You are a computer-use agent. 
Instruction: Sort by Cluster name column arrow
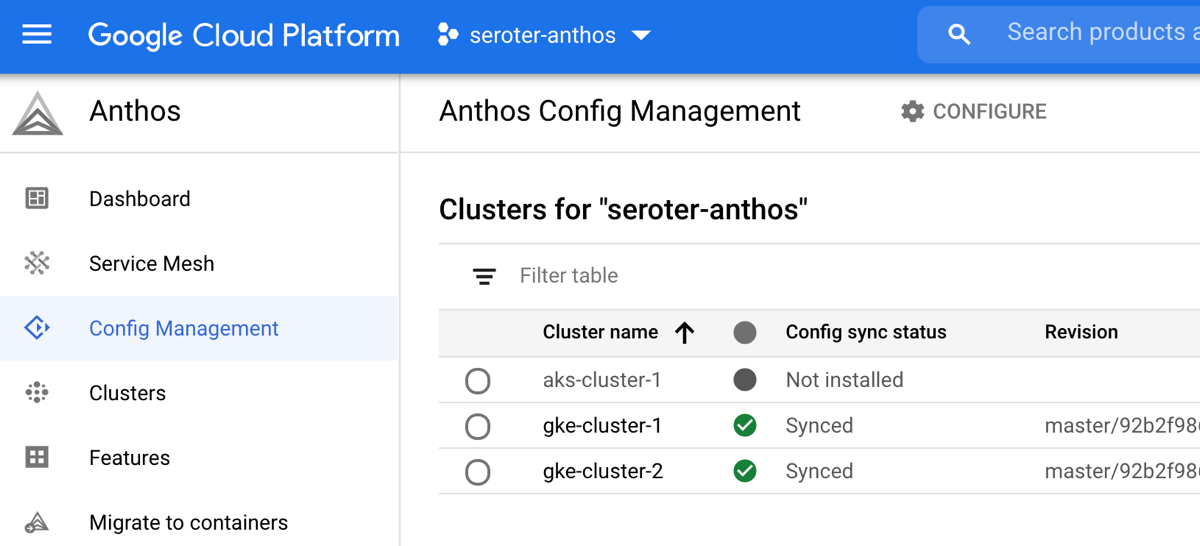[685, 333]
